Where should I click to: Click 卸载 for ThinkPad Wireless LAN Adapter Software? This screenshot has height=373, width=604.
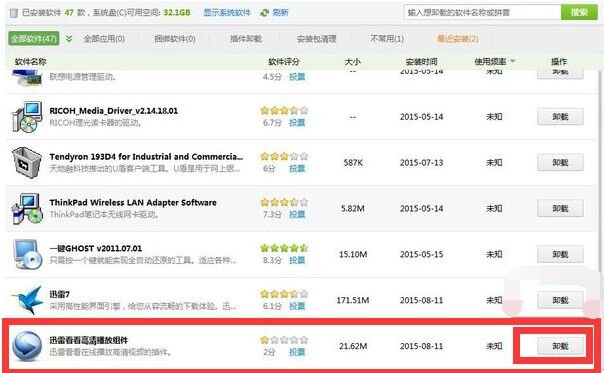(560, 208)
